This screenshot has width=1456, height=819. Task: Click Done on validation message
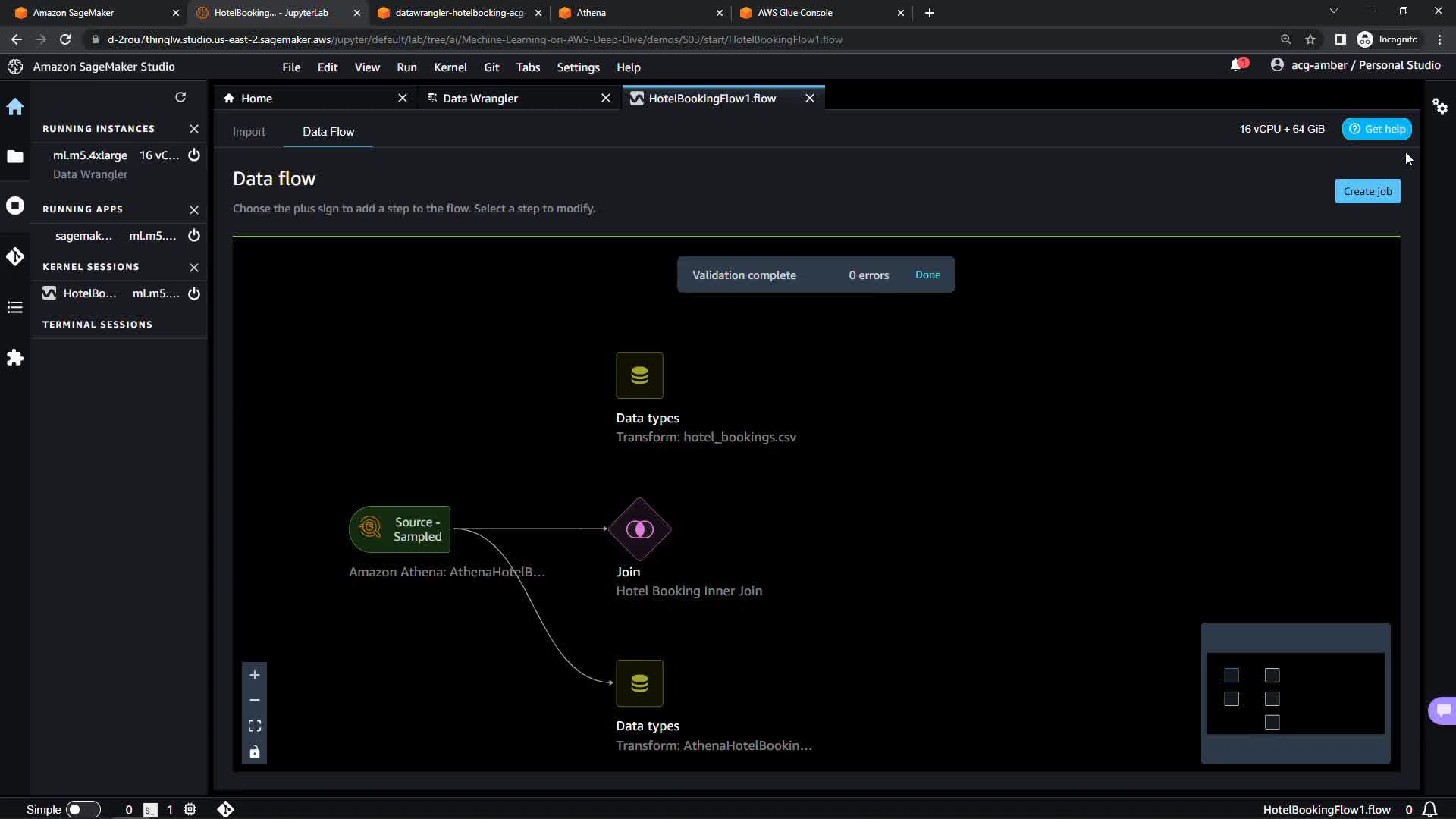coord(927,275)
